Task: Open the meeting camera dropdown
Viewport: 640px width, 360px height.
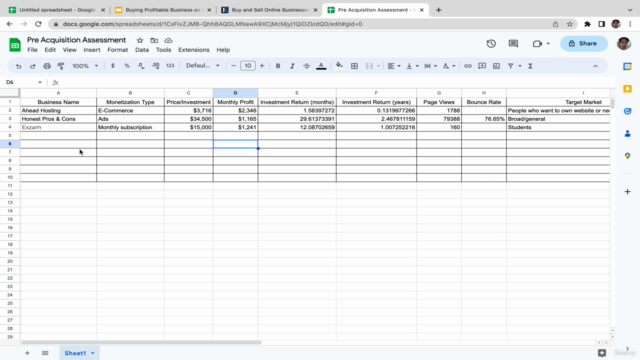Action: click(x=548, y=43)
